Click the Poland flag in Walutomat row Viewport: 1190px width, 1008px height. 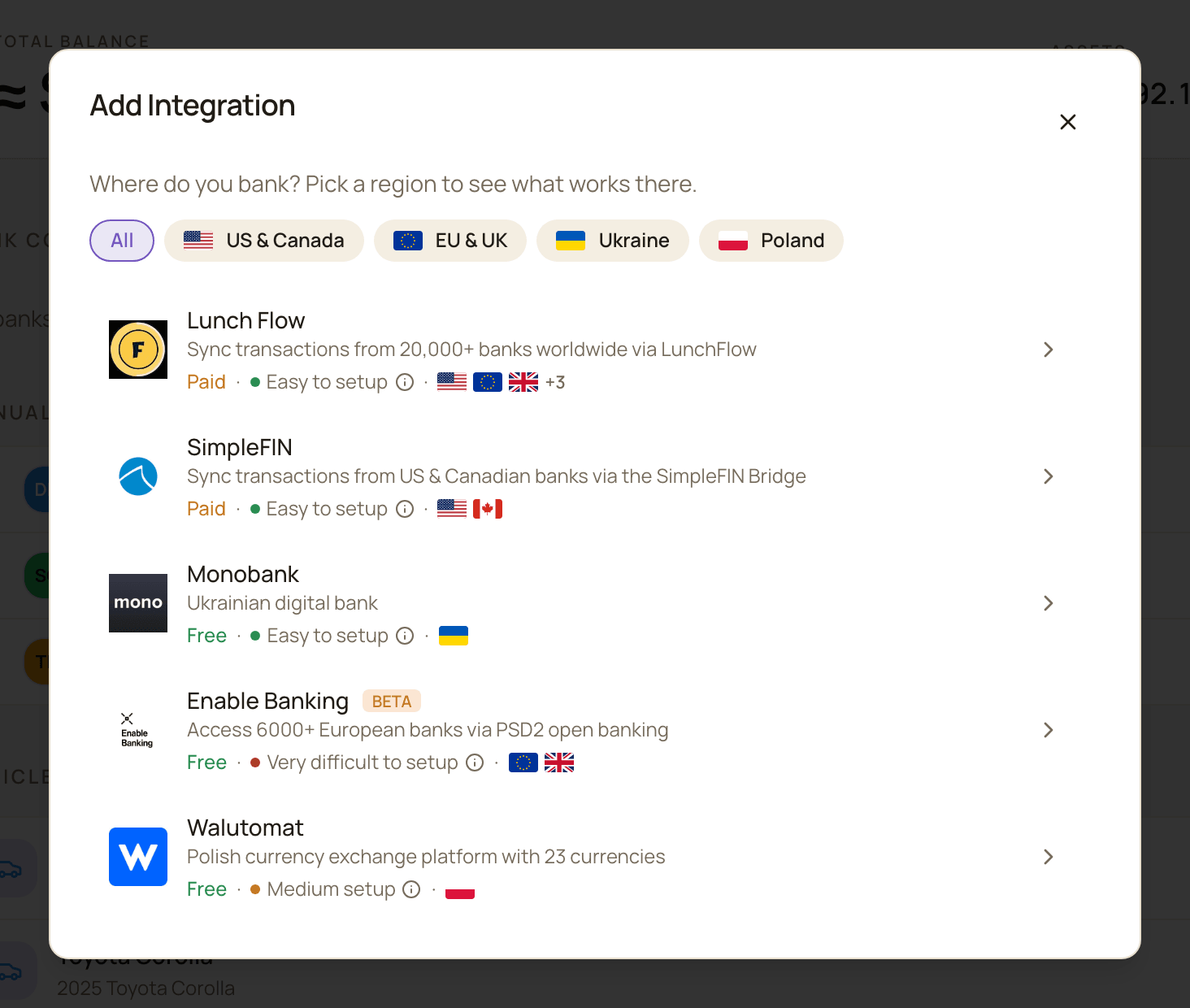pos(460,889)
